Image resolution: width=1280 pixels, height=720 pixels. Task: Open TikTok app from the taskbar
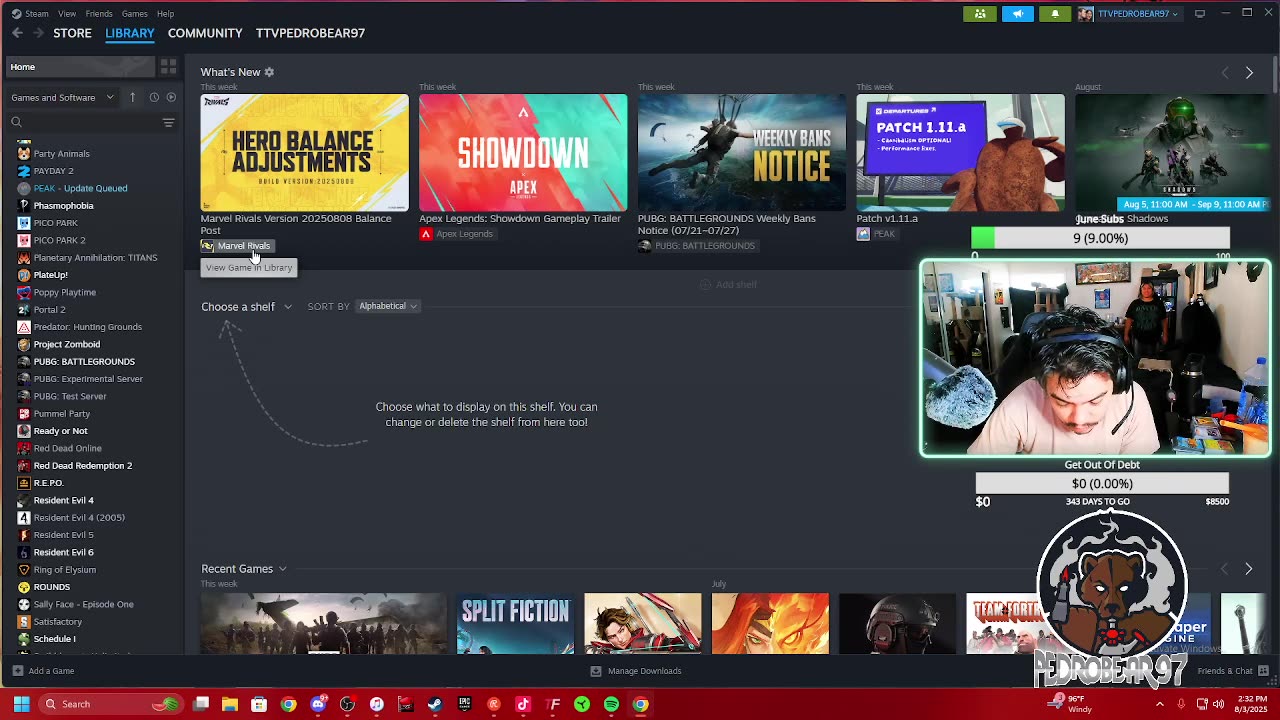(x=523, y=704)
